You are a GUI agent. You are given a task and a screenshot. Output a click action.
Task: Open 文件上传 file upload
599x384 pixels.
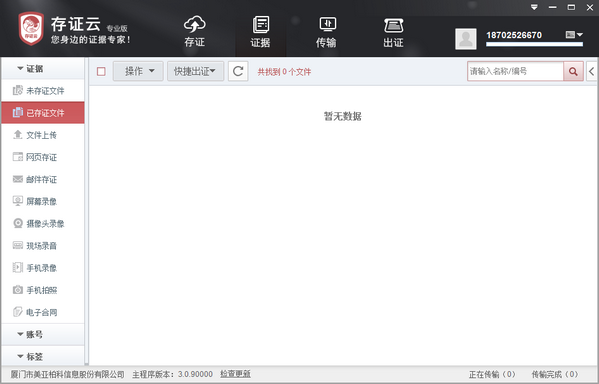click(43, 135)
